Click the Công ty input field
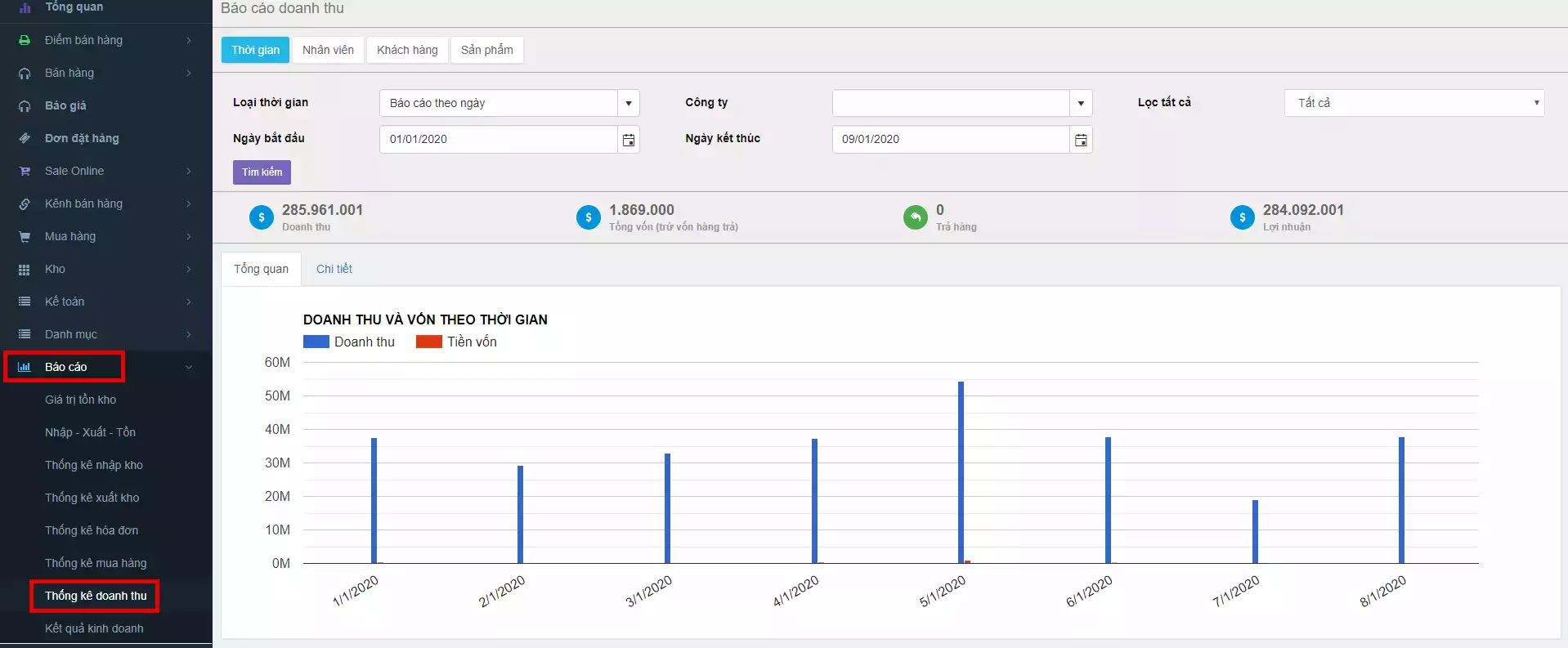This screenshot has width=1568, height=648. tap(952, 103)
